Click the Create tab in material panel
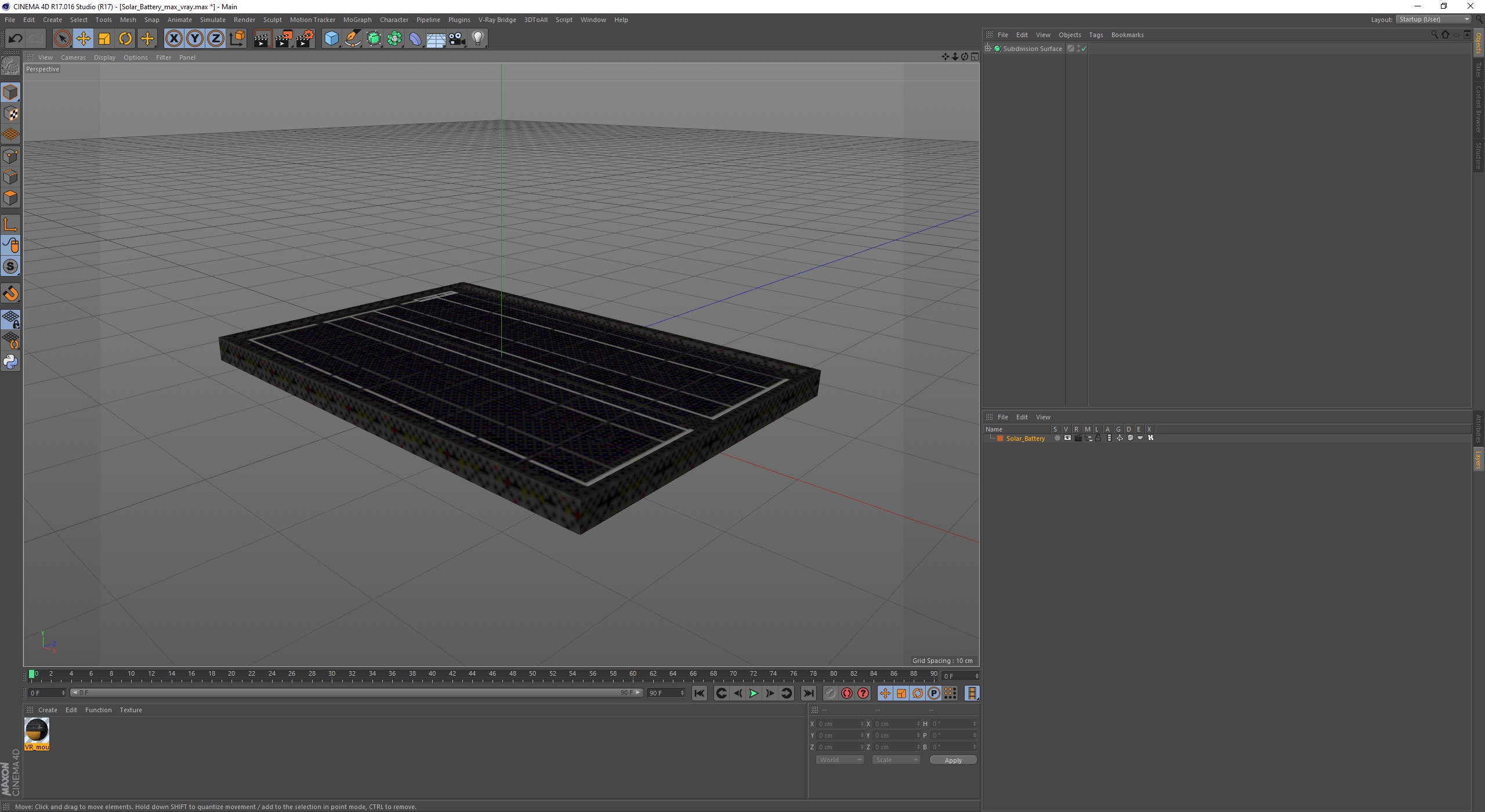Image resolution: width=1485 pixels, height=812 pixels. point(46,709)
